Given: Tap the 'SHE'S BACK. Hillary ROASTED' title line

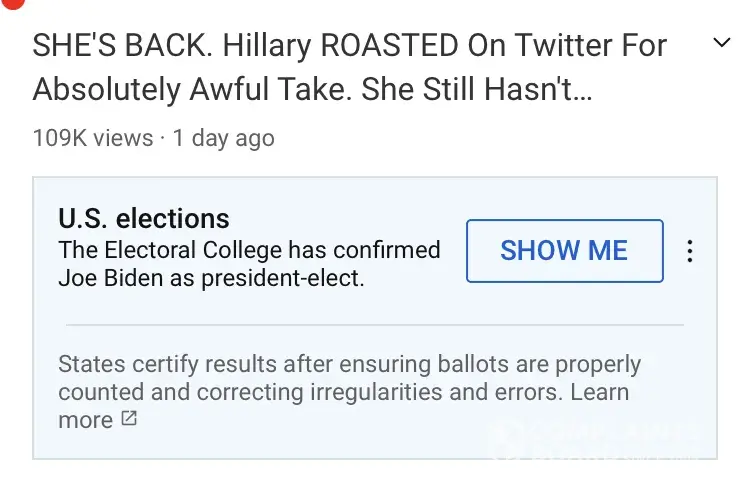Looking at the screenshot, I should (x=349, y=45).
